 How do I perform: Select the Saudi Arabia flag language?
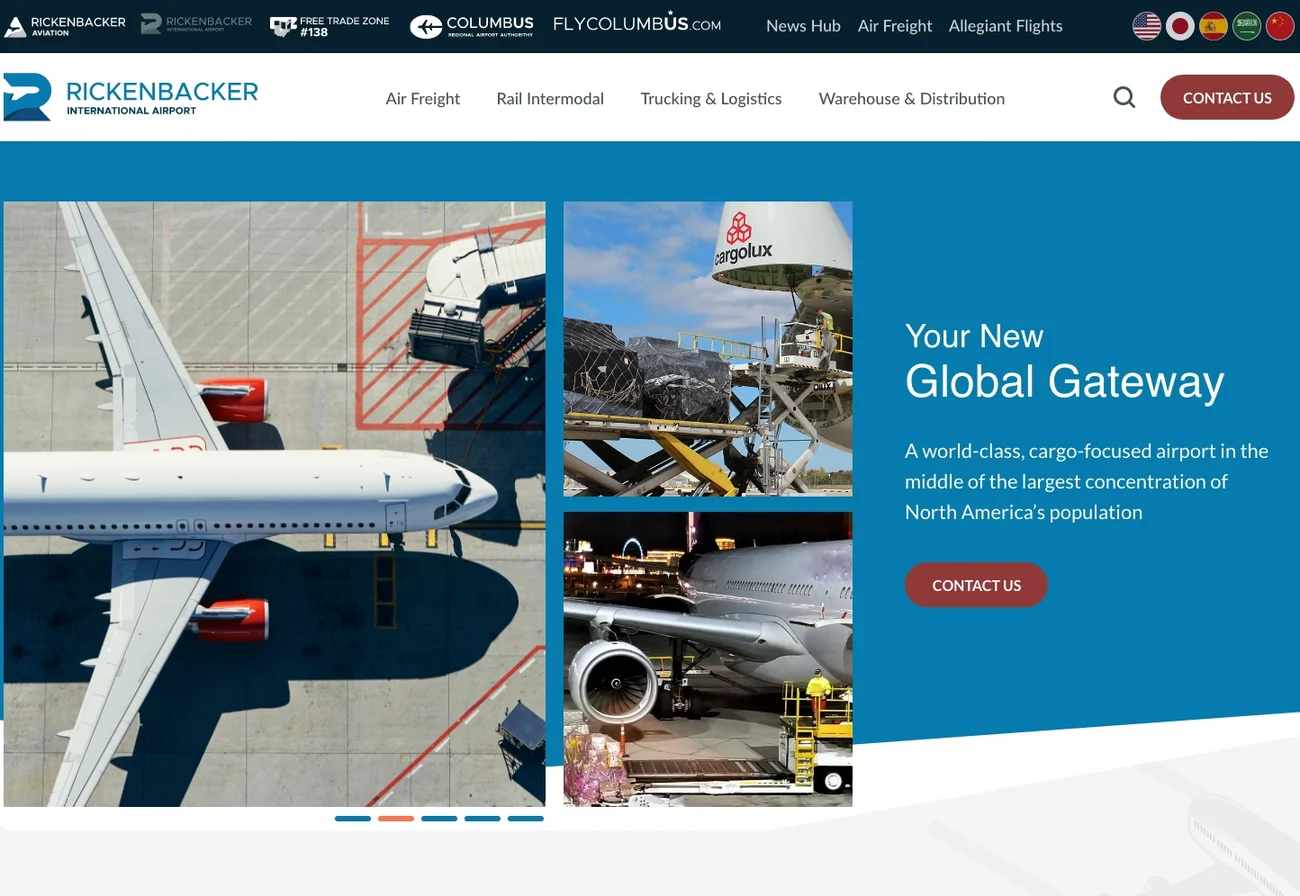pyautogui.click(x=1246, y=26)
